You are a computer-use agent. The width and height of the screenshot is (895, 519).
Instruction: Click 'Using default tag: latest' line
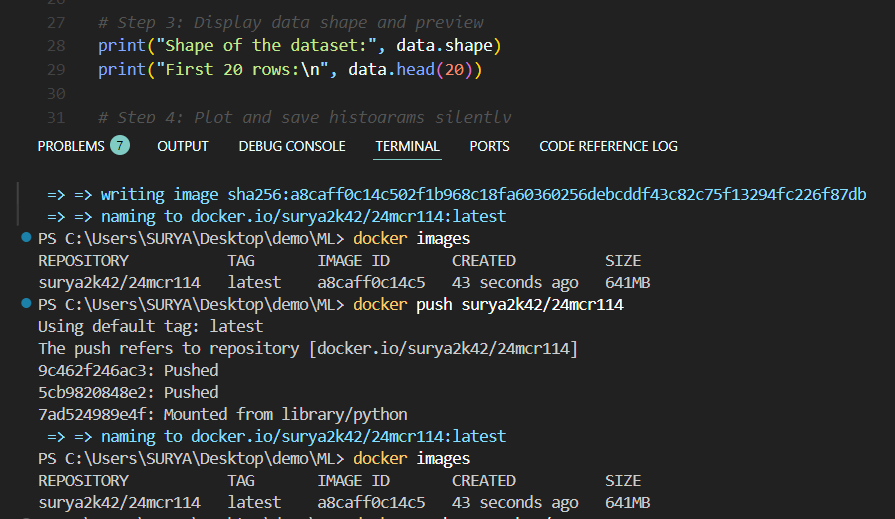151,326
